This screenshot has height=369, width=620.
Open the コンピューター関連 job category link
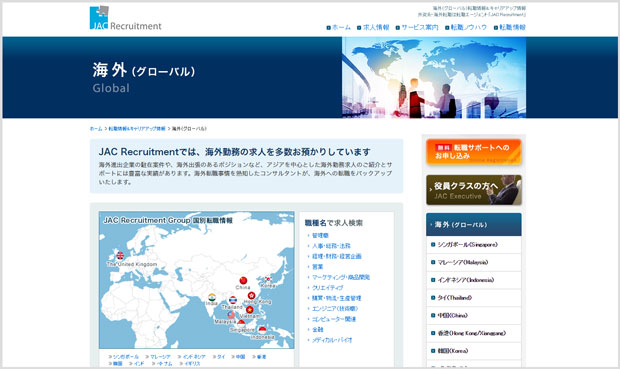click(334, 319)
